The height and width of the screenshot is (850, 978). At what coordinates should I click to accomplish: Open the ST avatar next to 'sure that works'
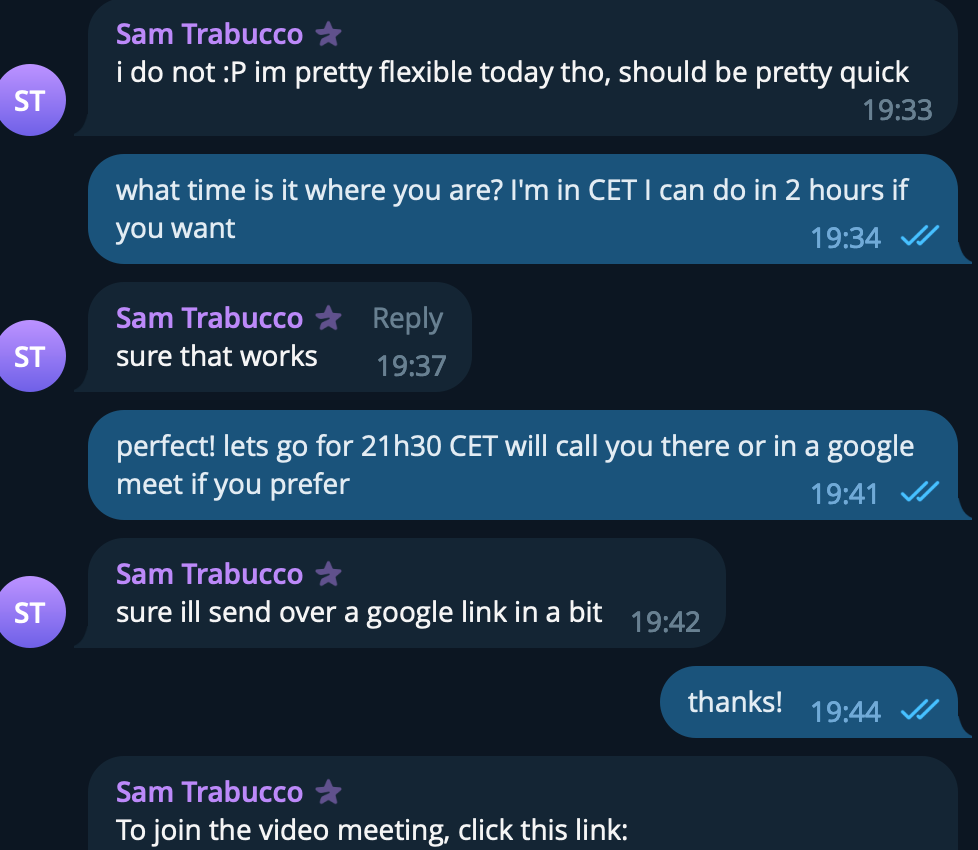pos(29,355)
